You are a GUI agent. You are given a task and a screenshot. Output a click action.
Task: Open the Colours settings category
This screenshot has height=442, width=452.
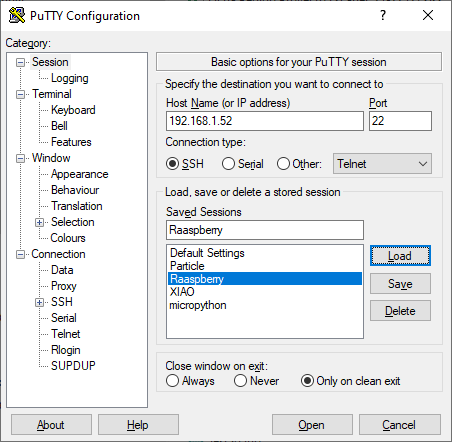coord(68,238)
